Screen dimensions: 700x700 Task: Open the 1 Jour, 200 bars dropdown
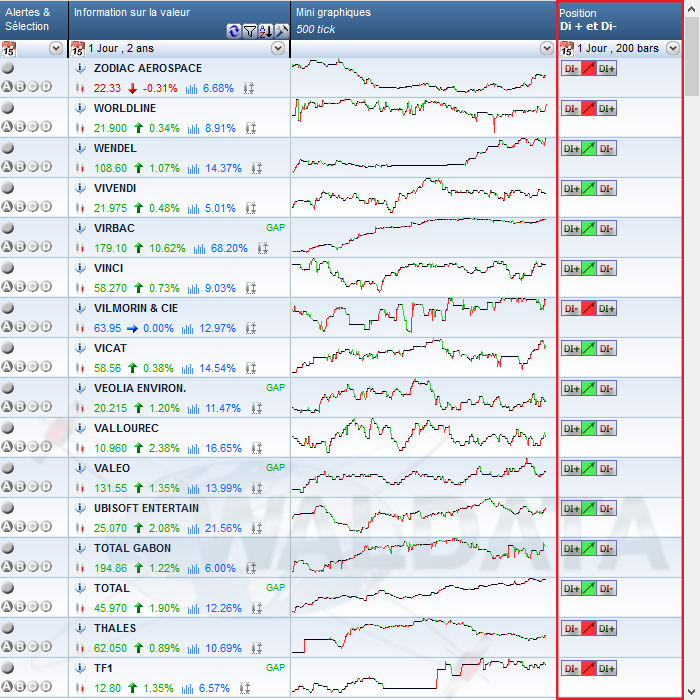pyautogui.click(x=673, y=48)
